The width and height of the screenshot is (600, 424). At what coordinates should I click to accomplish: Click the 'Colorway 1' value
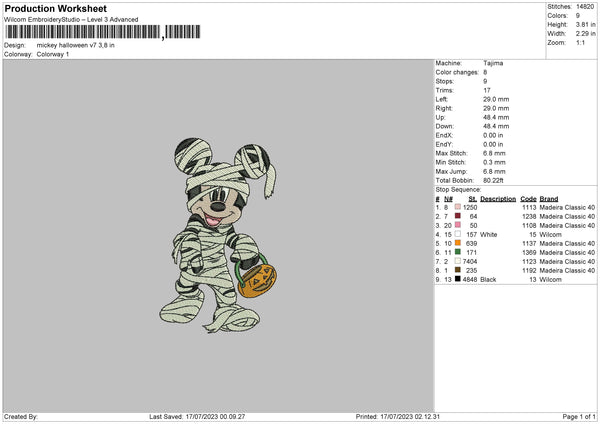coord(53,54)
